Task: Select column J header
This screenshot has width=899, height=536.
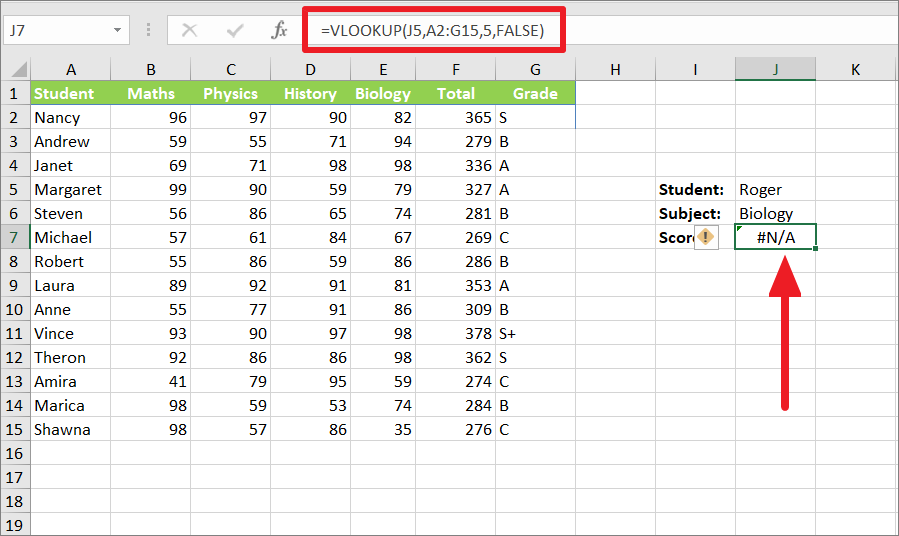Action: (775, 69)
